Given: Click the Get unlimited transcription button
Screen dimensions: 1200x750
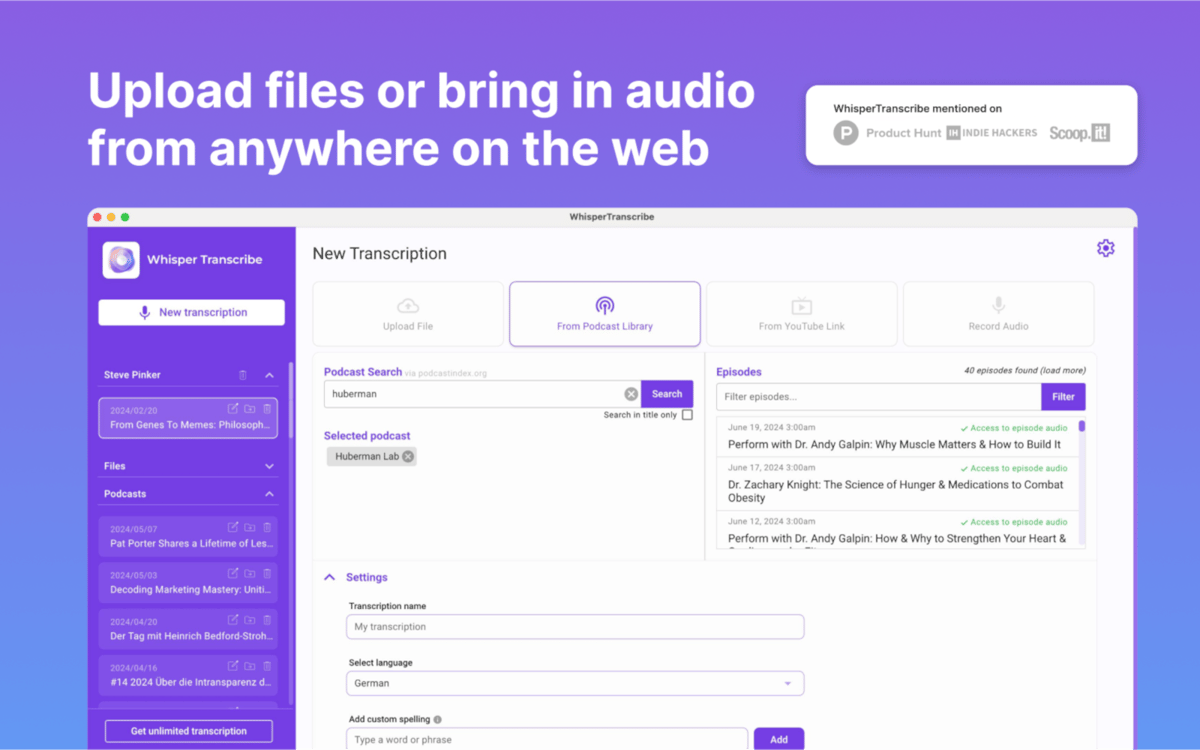Looking at the screenshot, I should pyautogui.click(x=189, y=731).
